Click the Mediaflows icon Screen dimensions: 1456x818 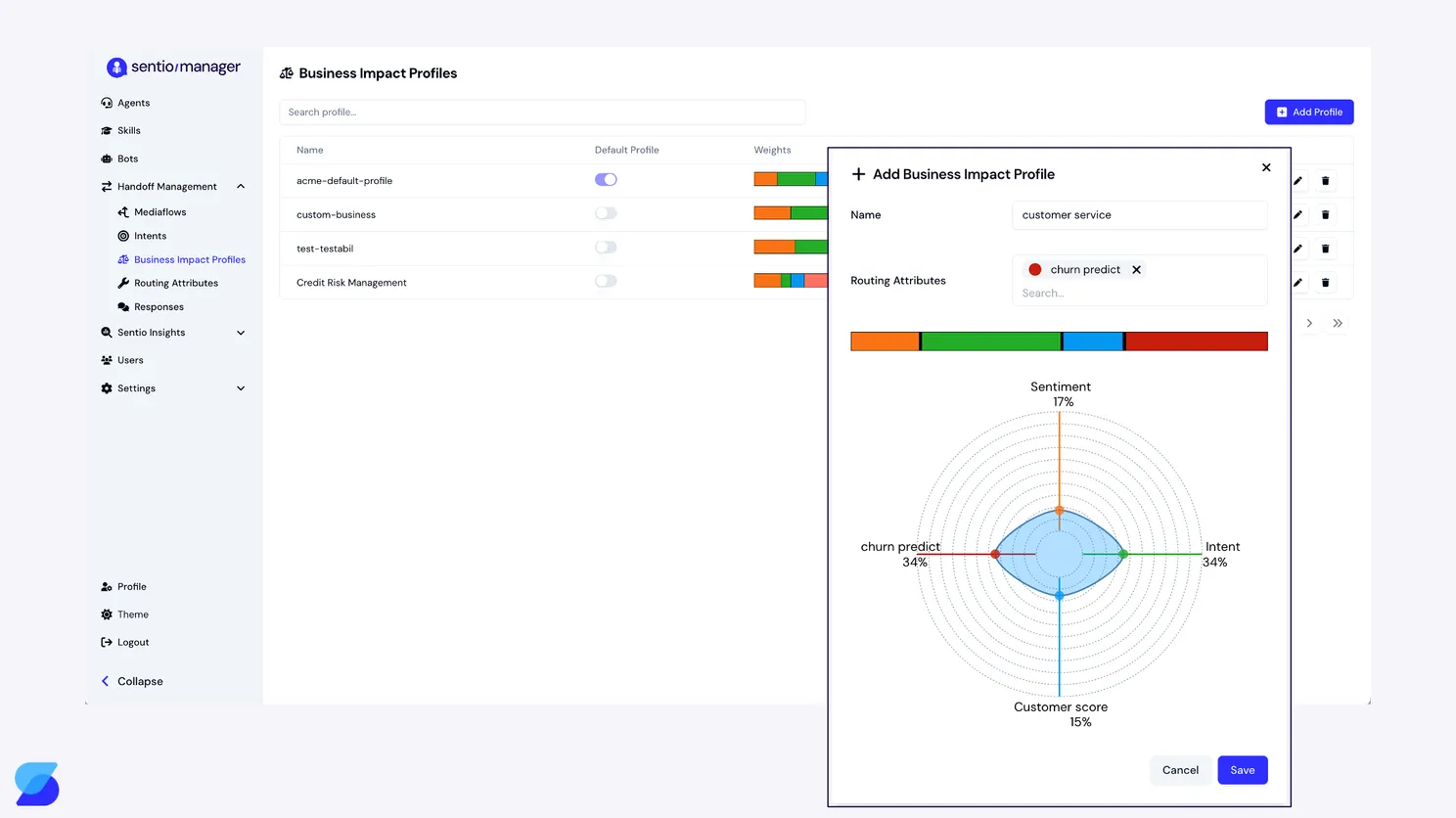(123, 211)
